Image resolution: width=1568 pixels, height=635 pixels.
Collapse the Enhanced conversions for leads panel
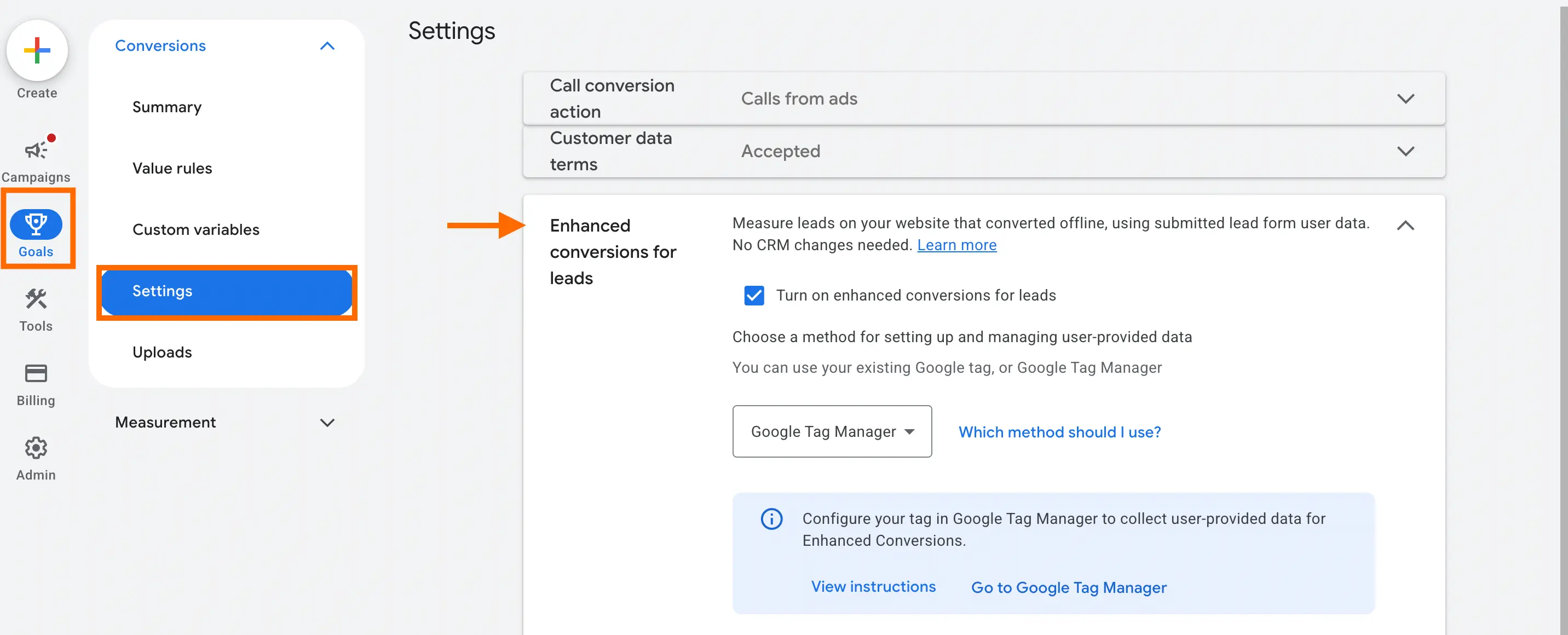click(x=1405, y=226)
